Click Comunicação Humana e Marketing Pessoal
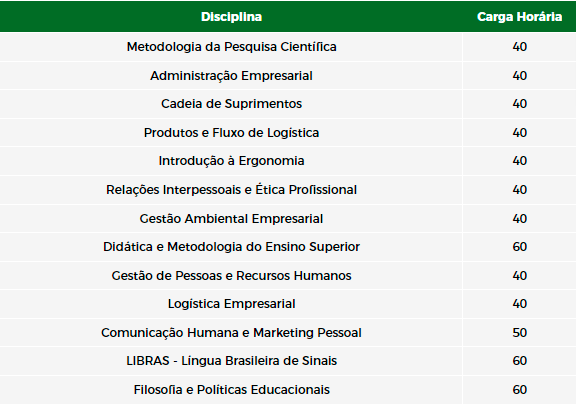The width and height of the screenshot is (576, 405). 231,333
